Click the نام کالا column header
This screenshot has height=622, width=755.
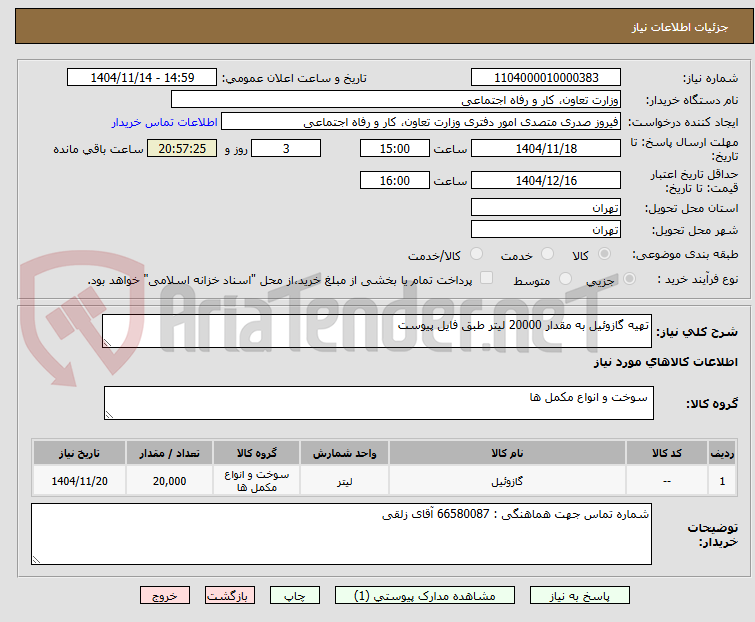pyautogui.click(x=507, y=453)
